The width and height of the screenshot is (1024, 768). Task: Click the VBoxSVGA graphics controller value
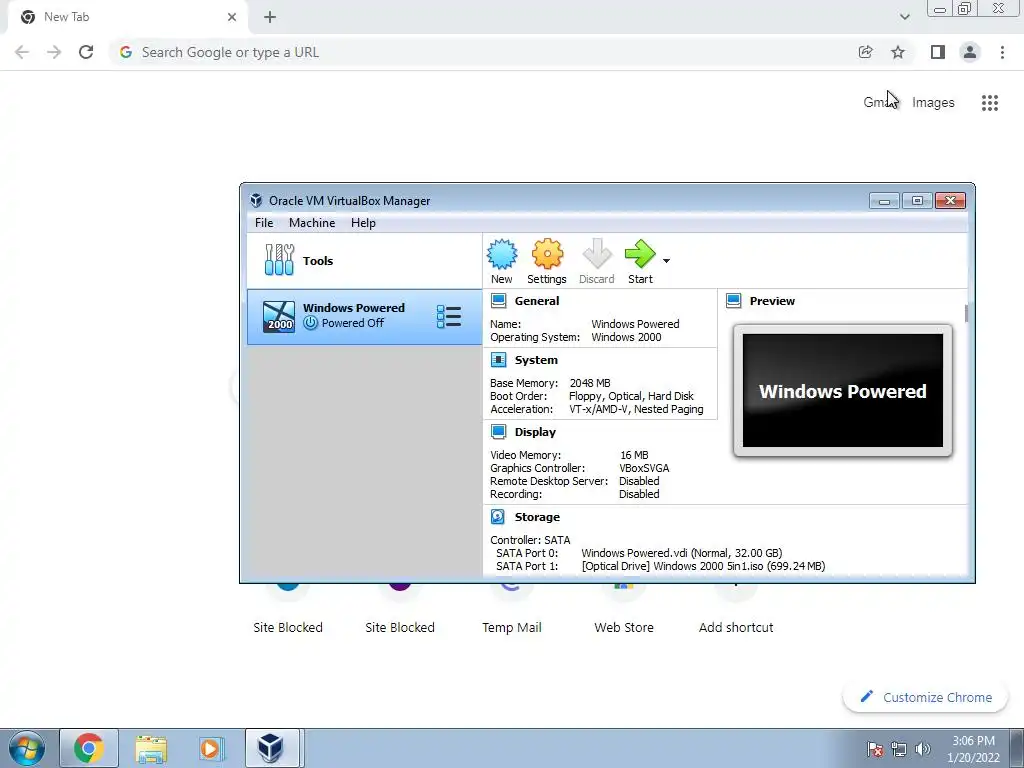click(x=644, y=468)
